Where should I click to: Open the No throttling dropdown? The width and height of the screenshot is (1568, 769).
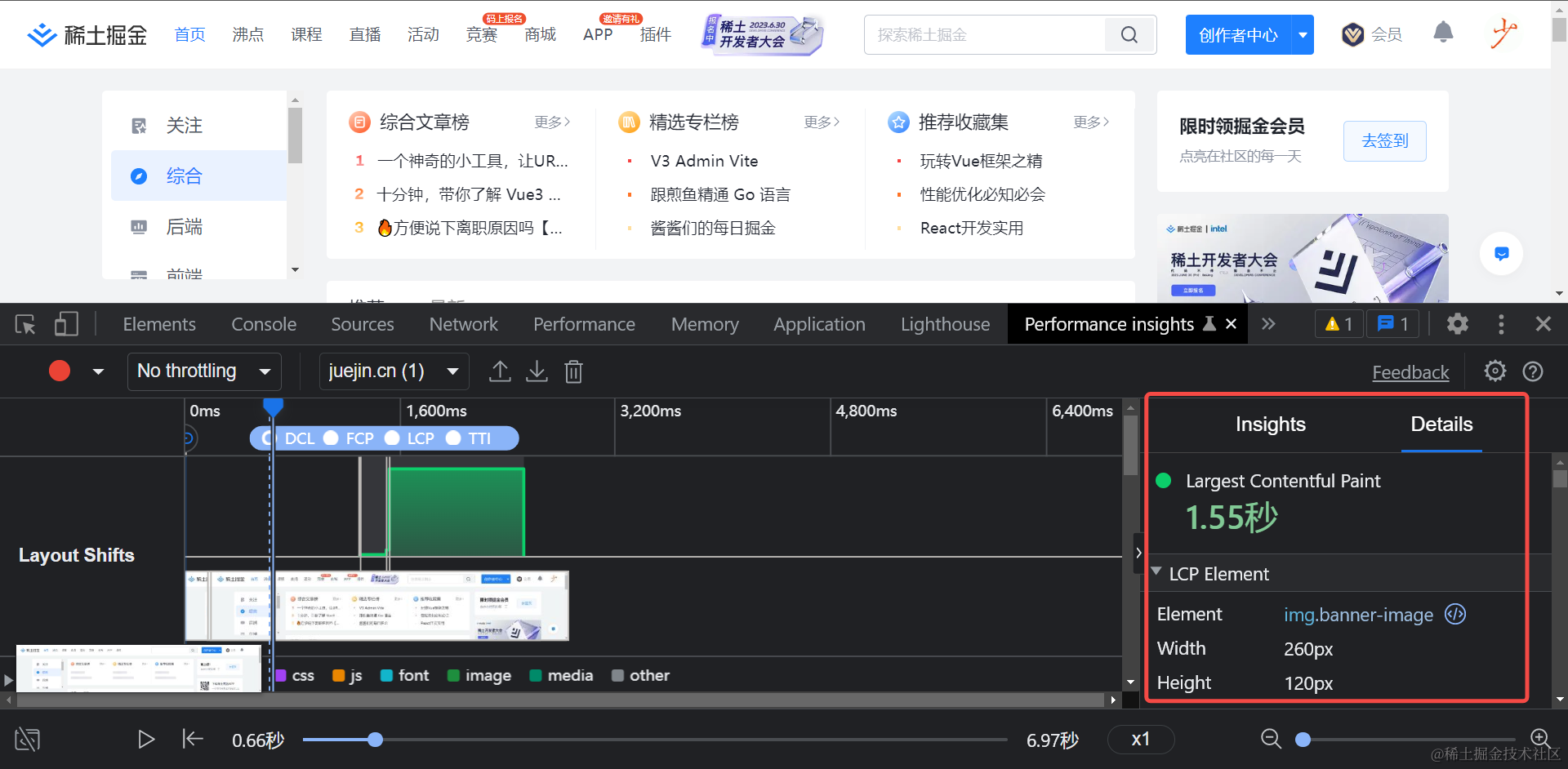coord(204,371)
